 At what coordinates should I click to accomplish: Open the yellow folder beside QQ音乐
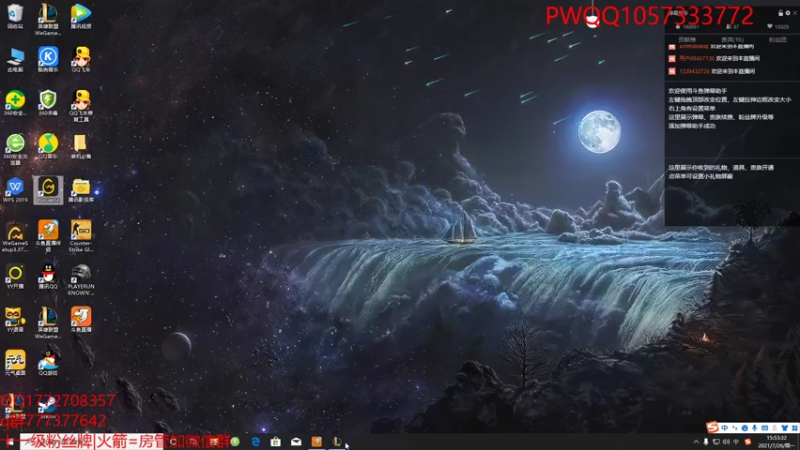click(81, 147)
